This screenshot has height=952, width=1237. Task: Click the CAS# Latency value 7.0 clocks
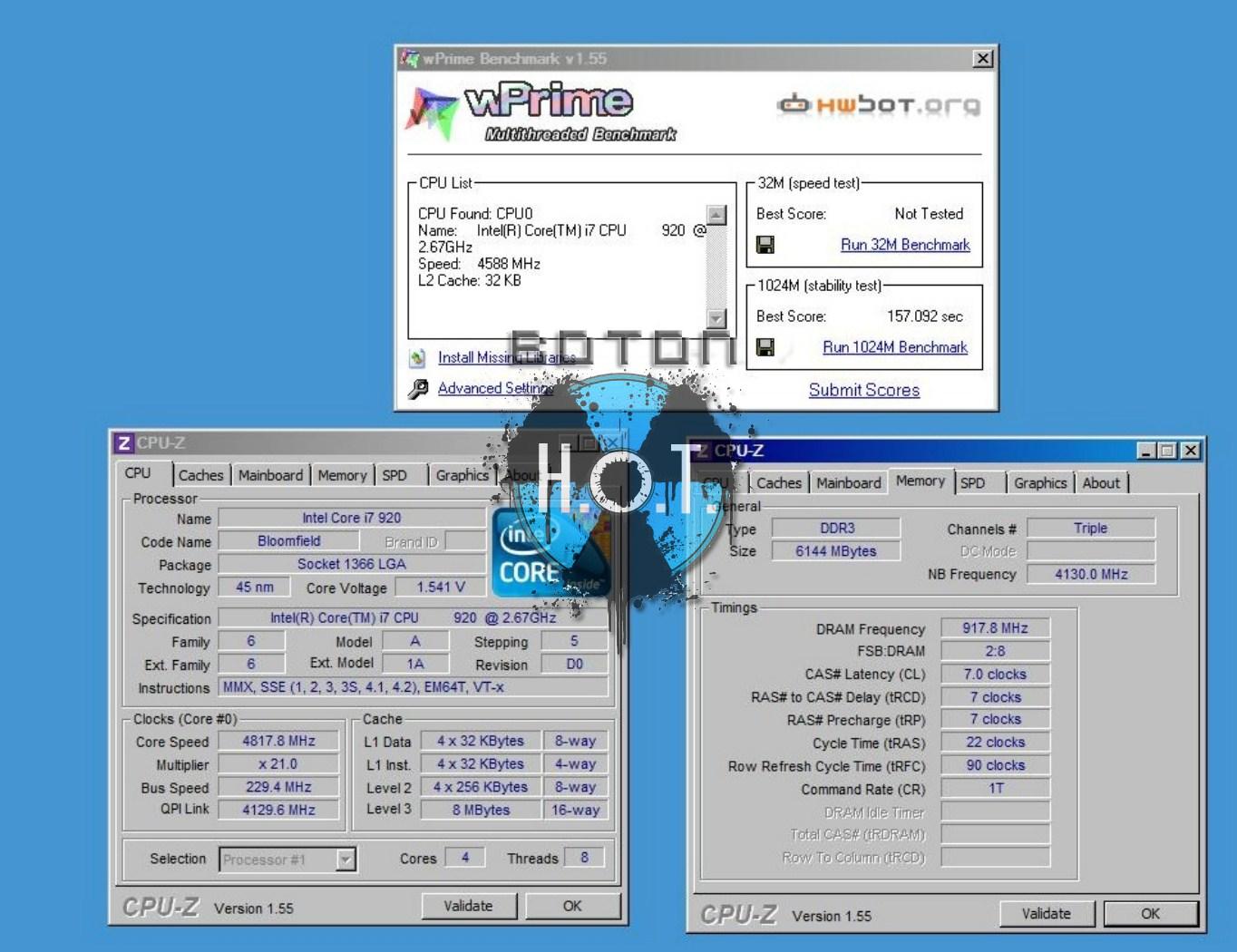pos(996,675)
